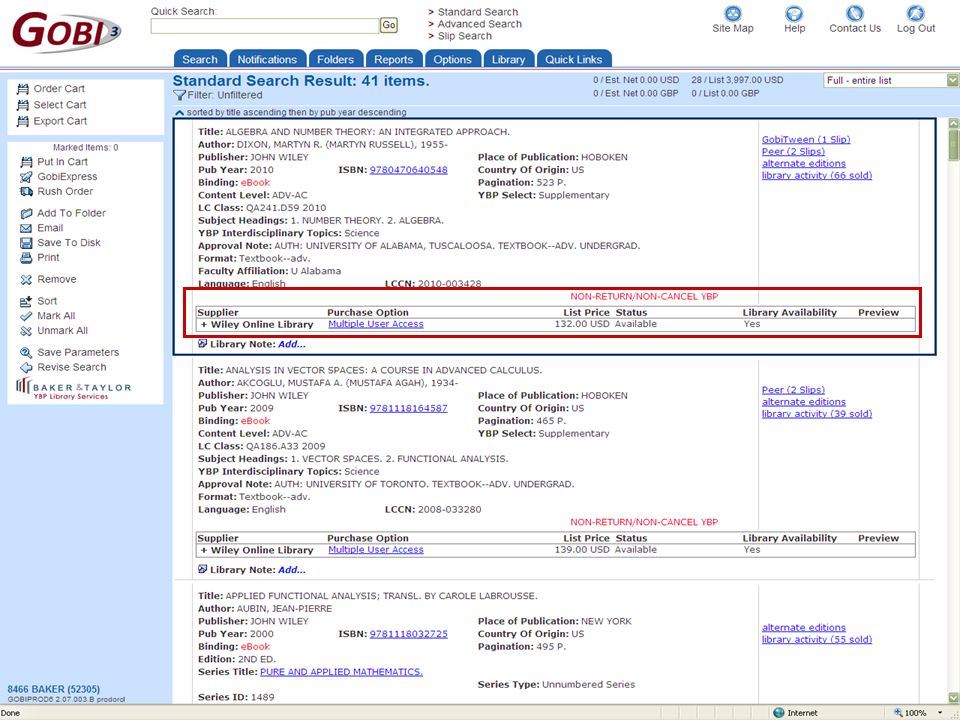Click Multiple User Access for 132.00 USD

(376, 324)
